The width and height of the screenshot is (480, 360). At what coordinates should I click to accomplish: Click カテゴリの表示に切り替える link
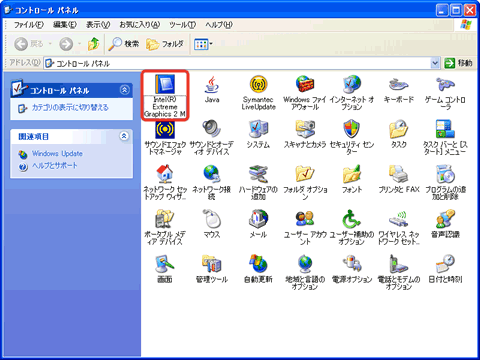[x=70, y=108]
